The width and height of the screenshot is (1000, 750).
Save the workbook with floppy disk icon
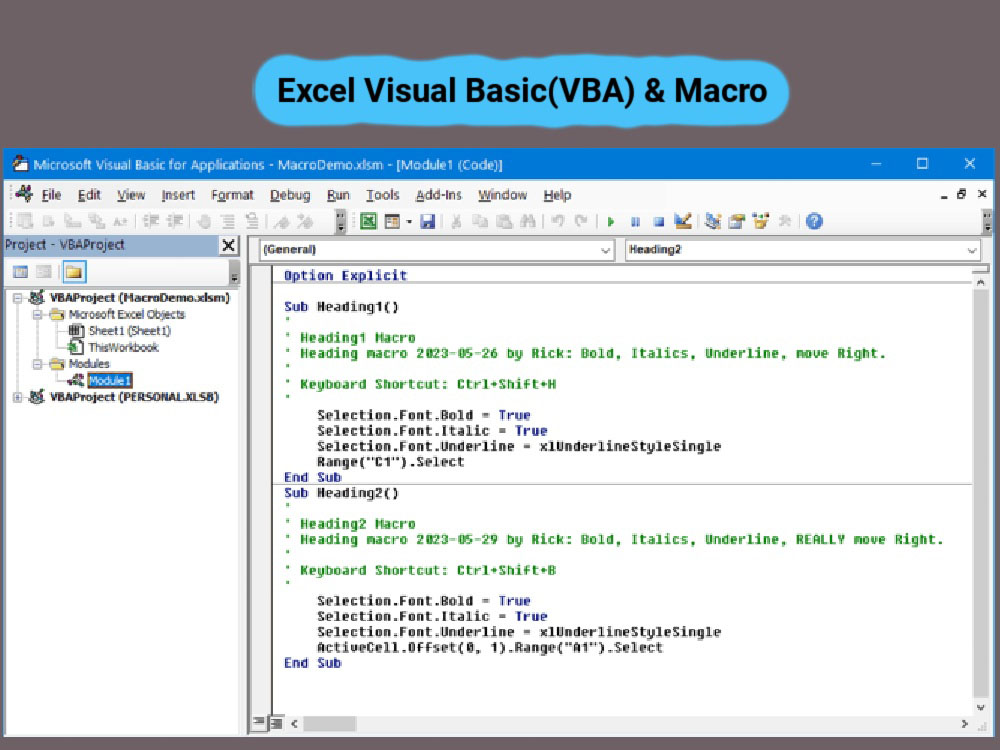click(427, 221)
